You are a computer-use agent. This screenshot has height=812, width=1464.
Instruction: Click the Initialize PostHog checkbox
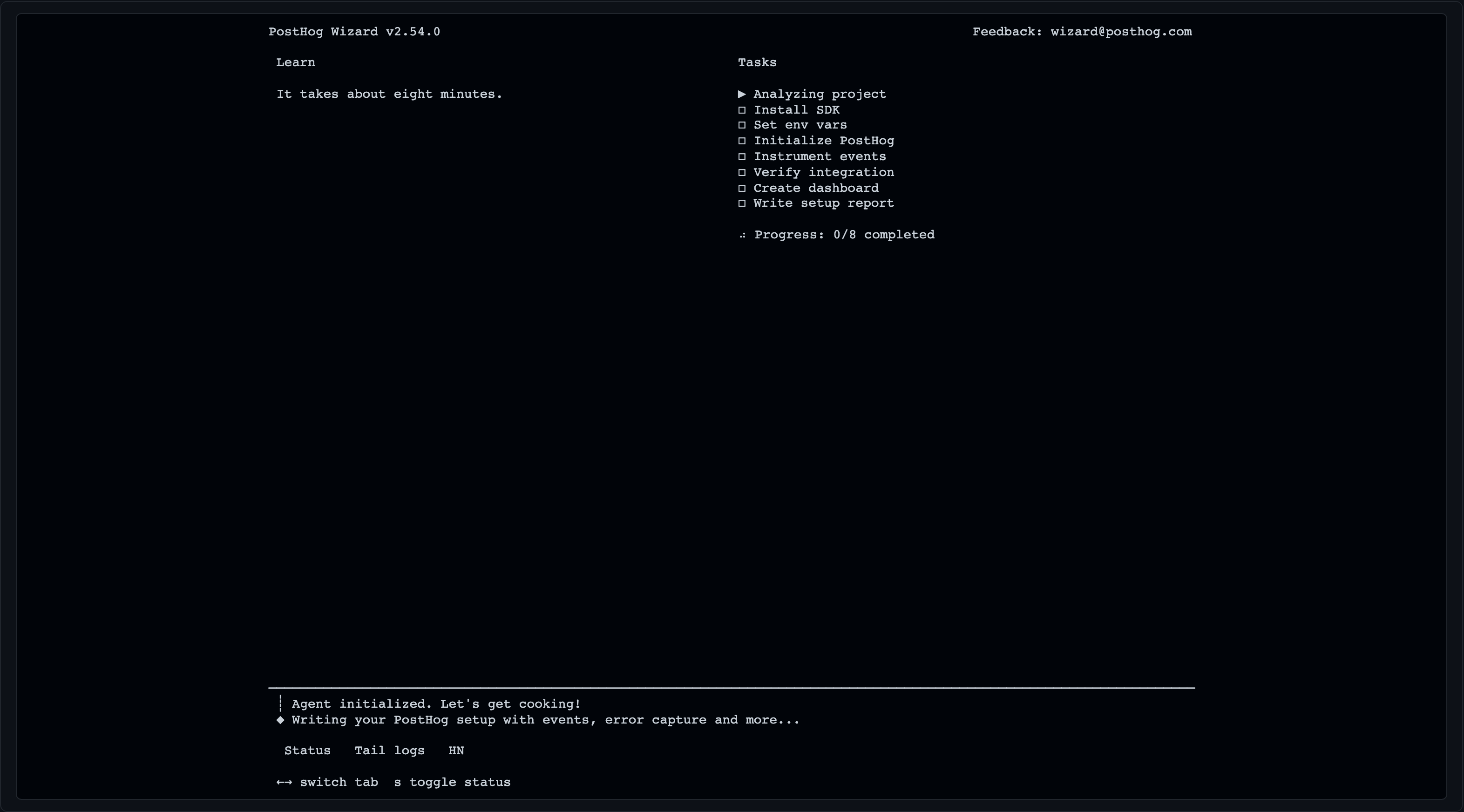742,141
